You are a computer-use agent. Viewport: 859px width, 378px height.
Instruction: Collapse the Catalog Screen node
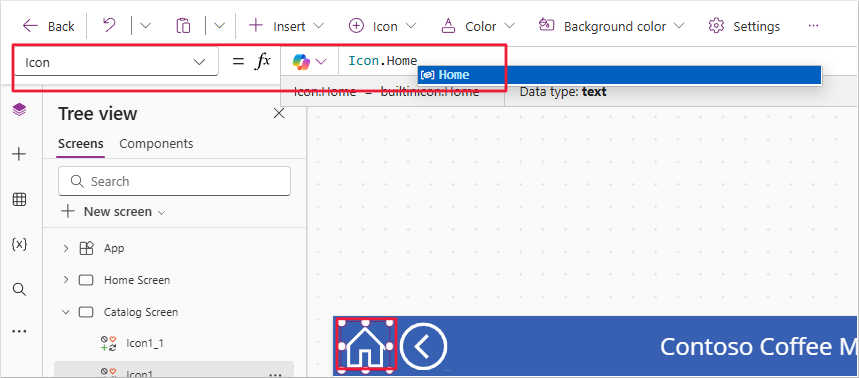66,312
